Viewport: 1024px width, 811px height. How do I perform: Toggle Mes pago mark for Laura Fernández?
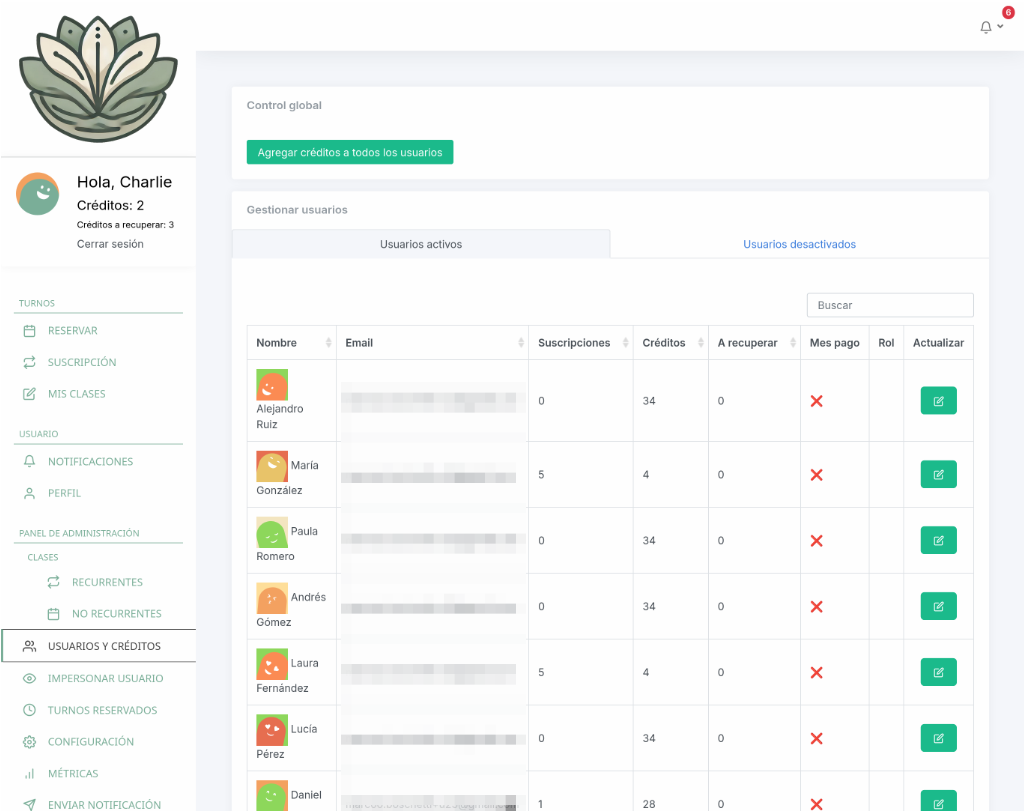tap(816, 673)
